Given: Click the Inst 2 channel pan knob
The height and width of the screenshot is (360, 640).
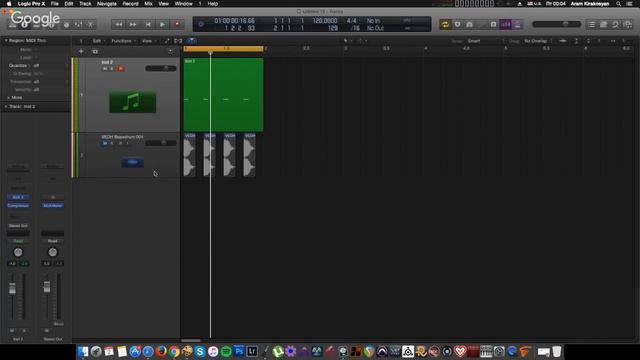Looking at the screenshot, I should pyautogui.click(x=18, y=252).
